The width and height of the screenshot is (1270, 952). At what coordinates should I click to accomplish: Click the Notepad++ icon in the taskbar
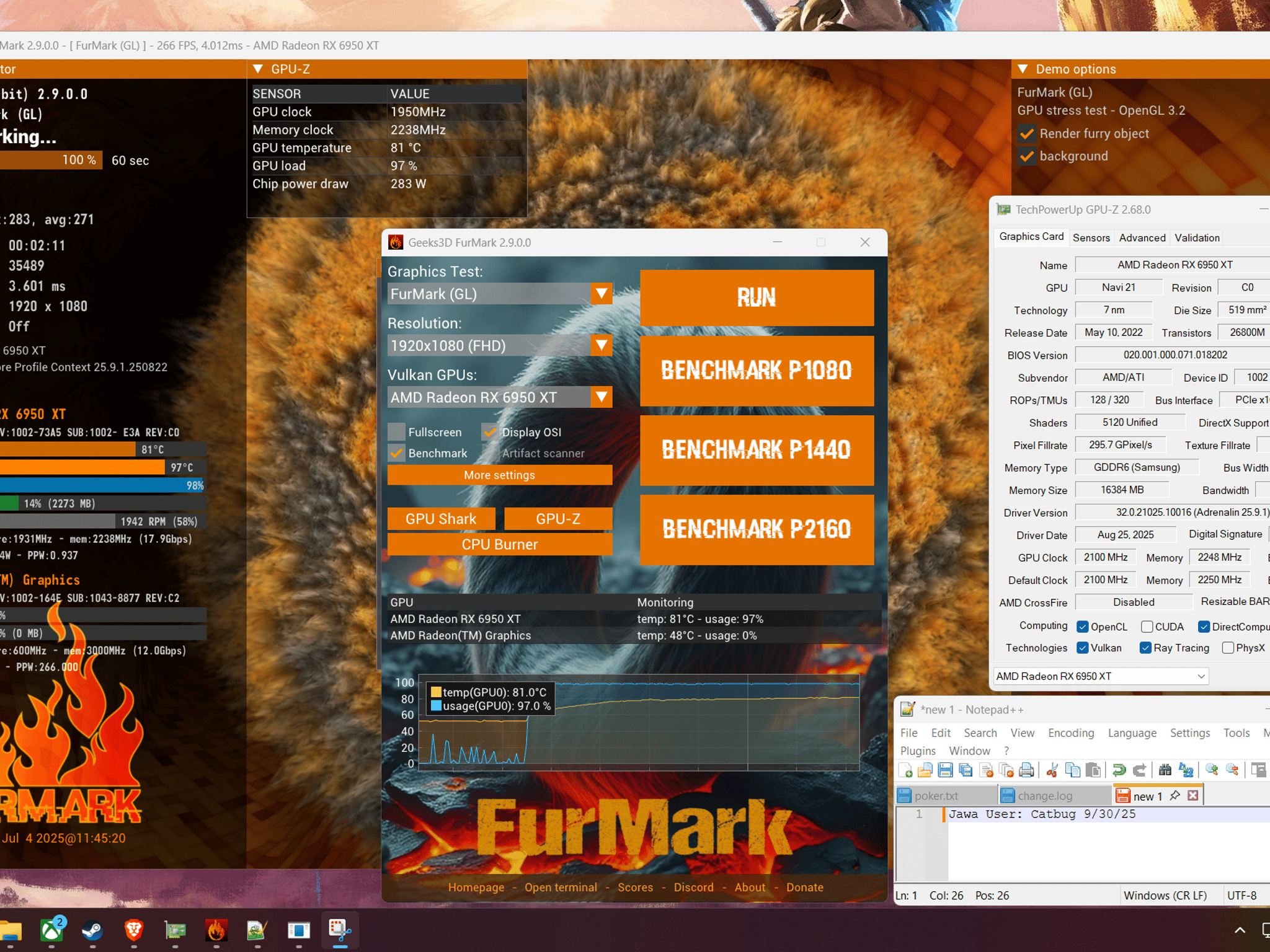(257, 930)
